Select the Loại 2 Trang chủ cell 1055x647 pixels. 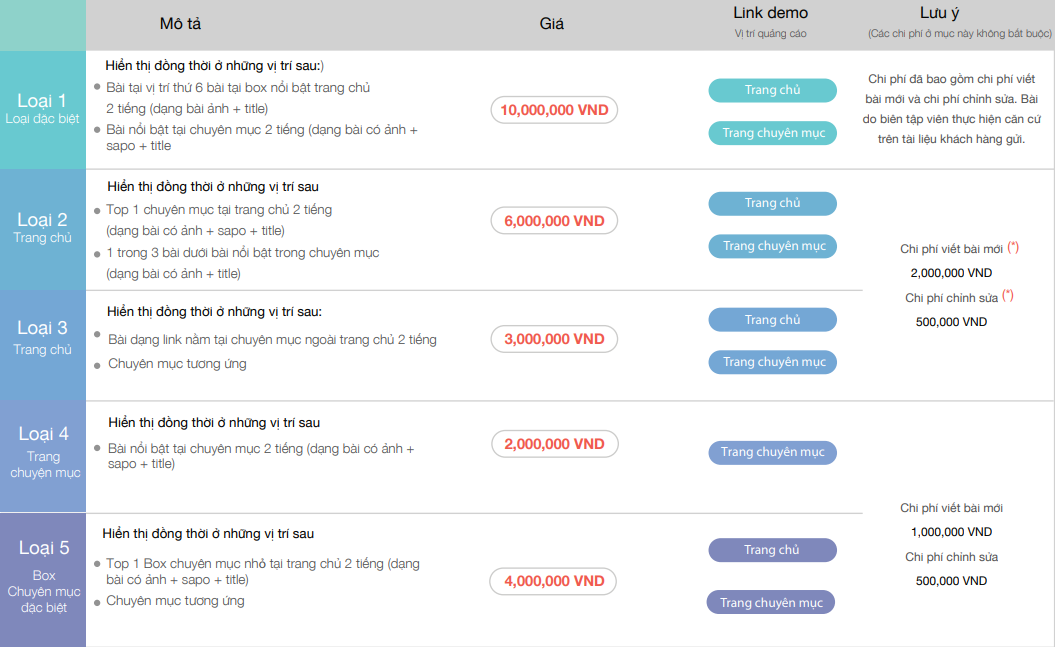click(42, 228)
